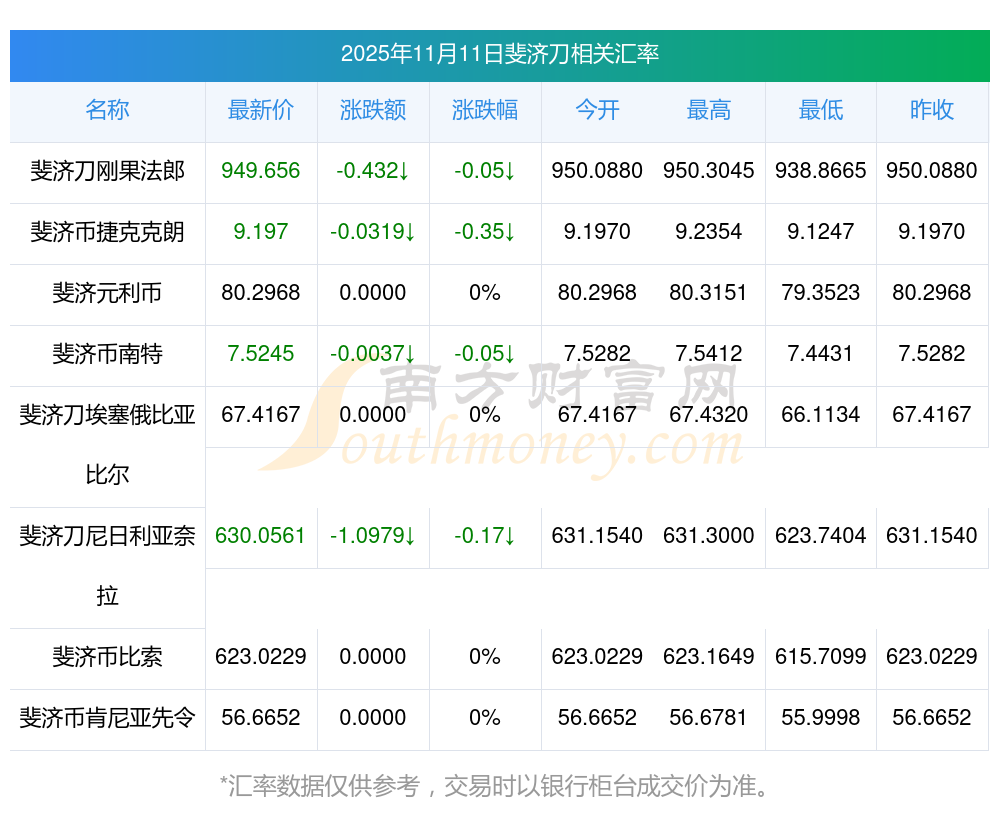Click the 斐济币南特 row name

pyautogui.click(x=107, y=354)
